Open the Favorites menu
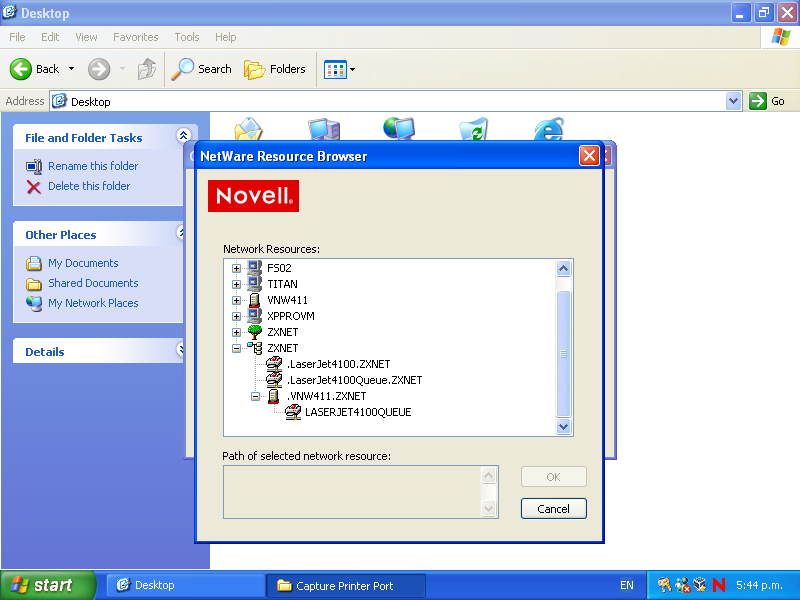Screen dimensions: 800x600 pos(136,37)
